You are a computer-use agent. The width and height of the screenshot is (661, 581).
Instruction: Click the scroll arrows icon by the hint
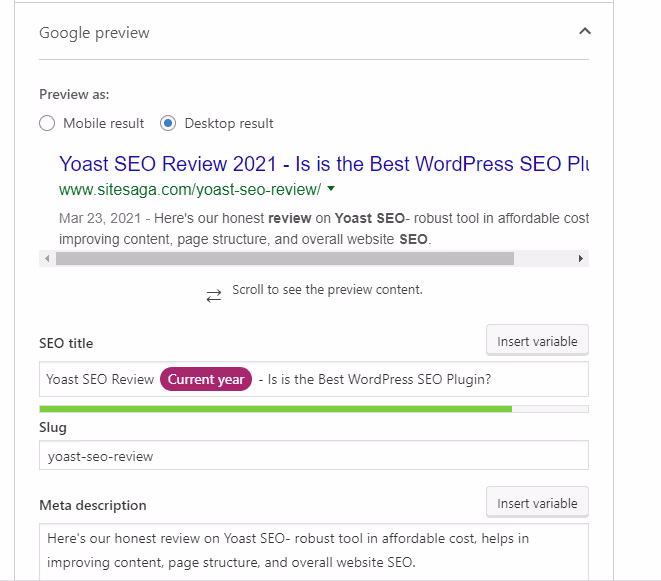(214, 296)
